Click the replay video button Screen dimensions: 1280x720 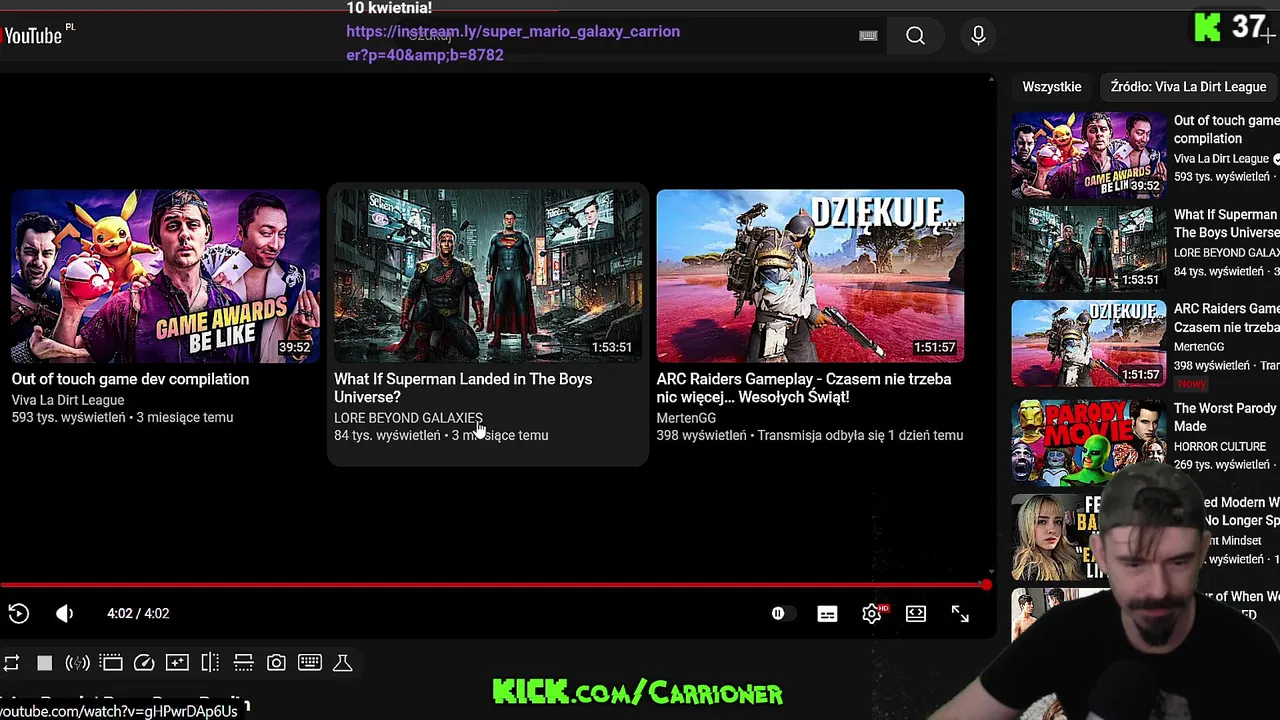click(x=18, y=614)
